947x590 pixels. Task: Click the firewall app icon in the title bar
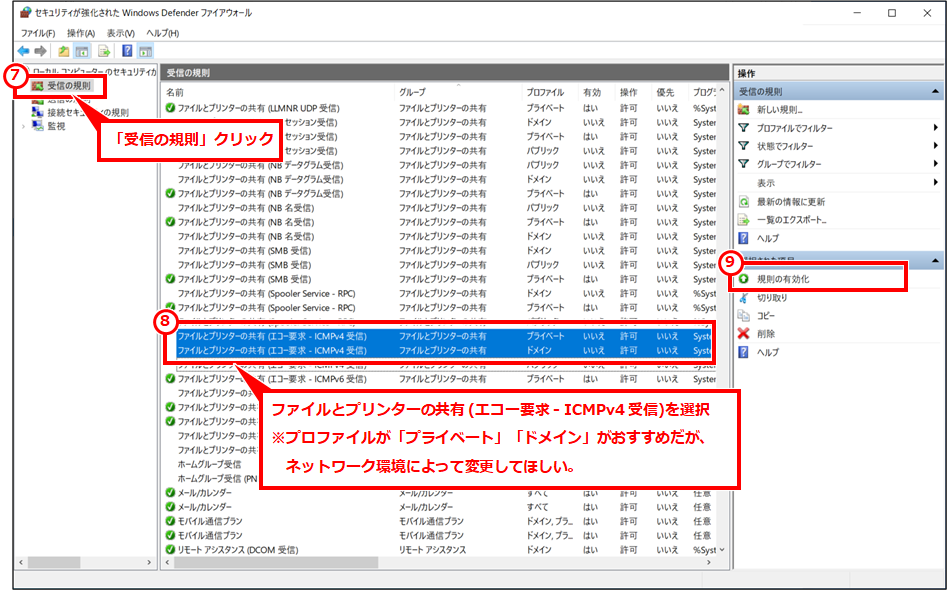click(x=25, y=13)
